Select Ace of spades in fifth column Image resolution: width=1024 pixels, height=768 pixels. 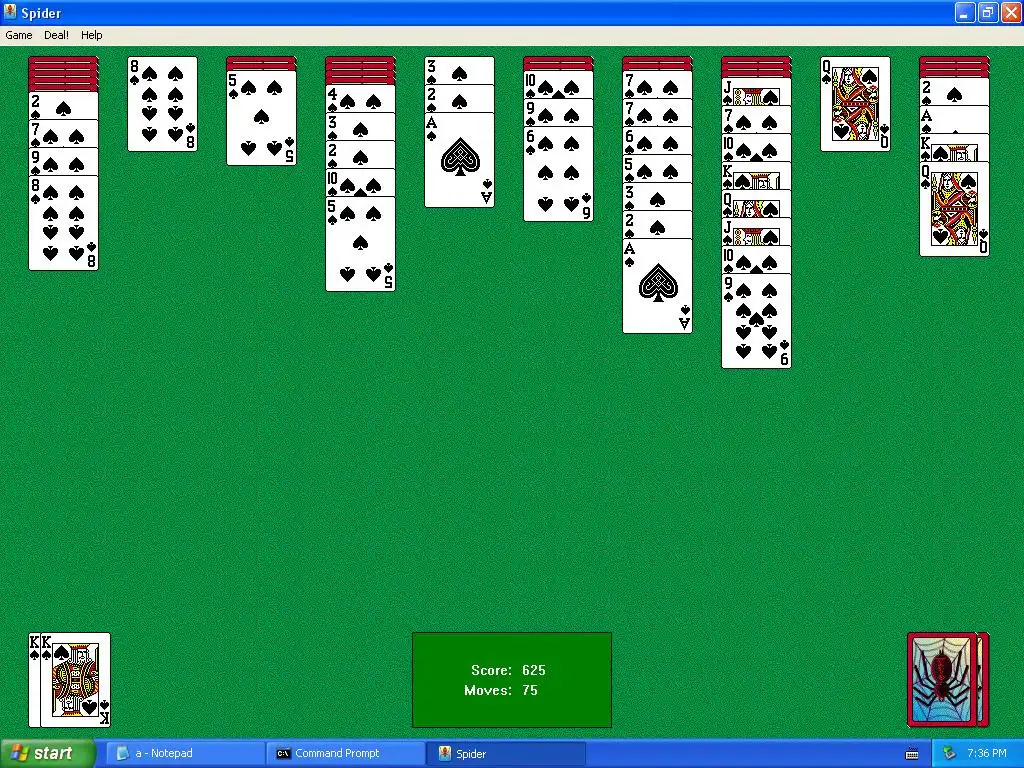point(460,160)
